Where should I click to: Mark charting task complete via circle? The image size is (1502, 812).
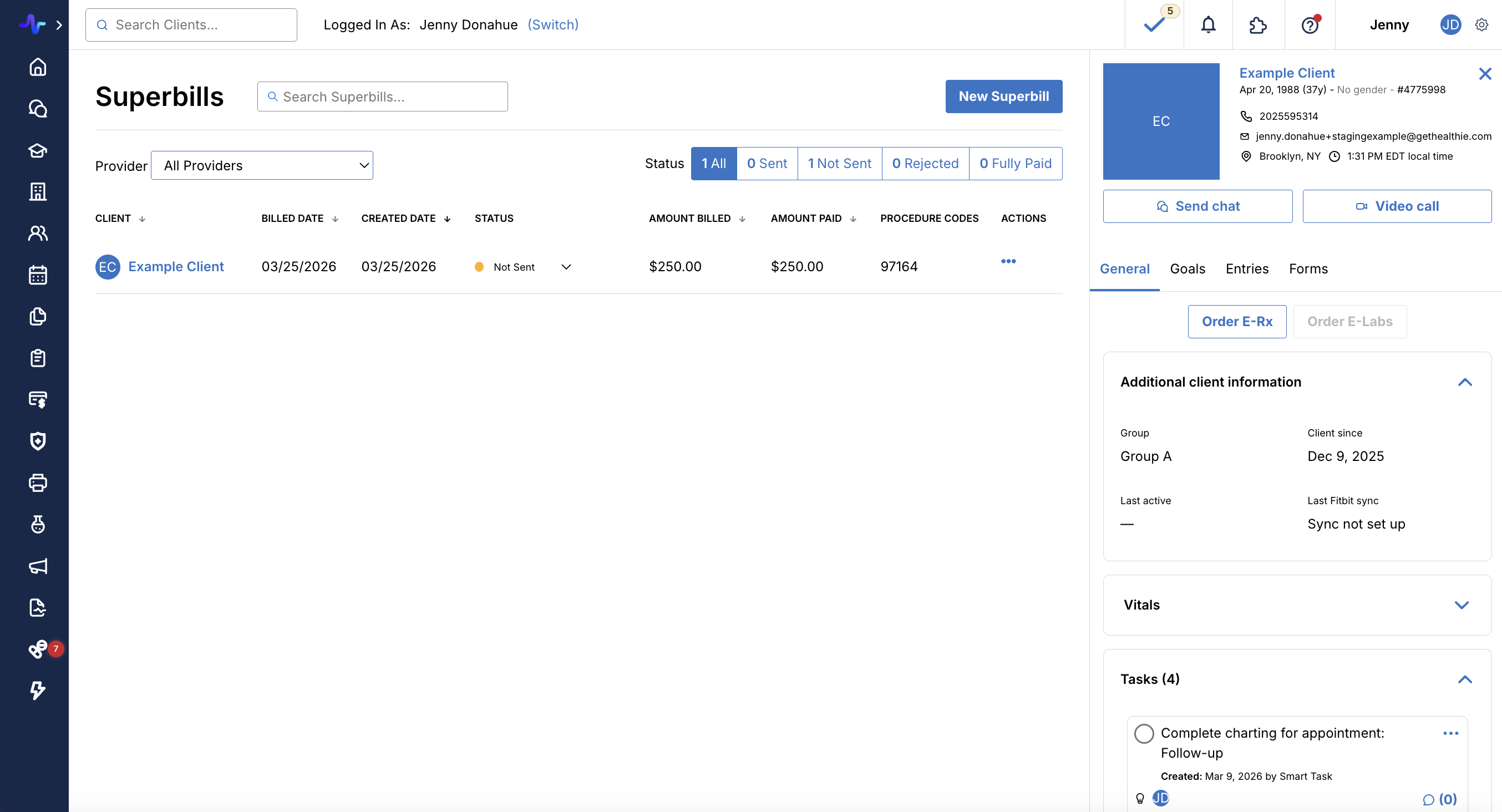pos(1143,733)
